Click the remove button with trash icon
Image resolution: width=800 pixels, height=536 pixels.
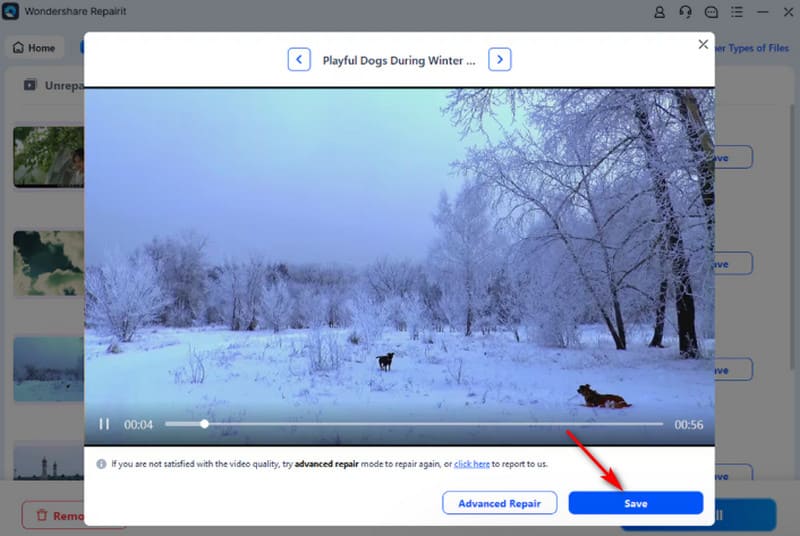click(x=52, y=516)
